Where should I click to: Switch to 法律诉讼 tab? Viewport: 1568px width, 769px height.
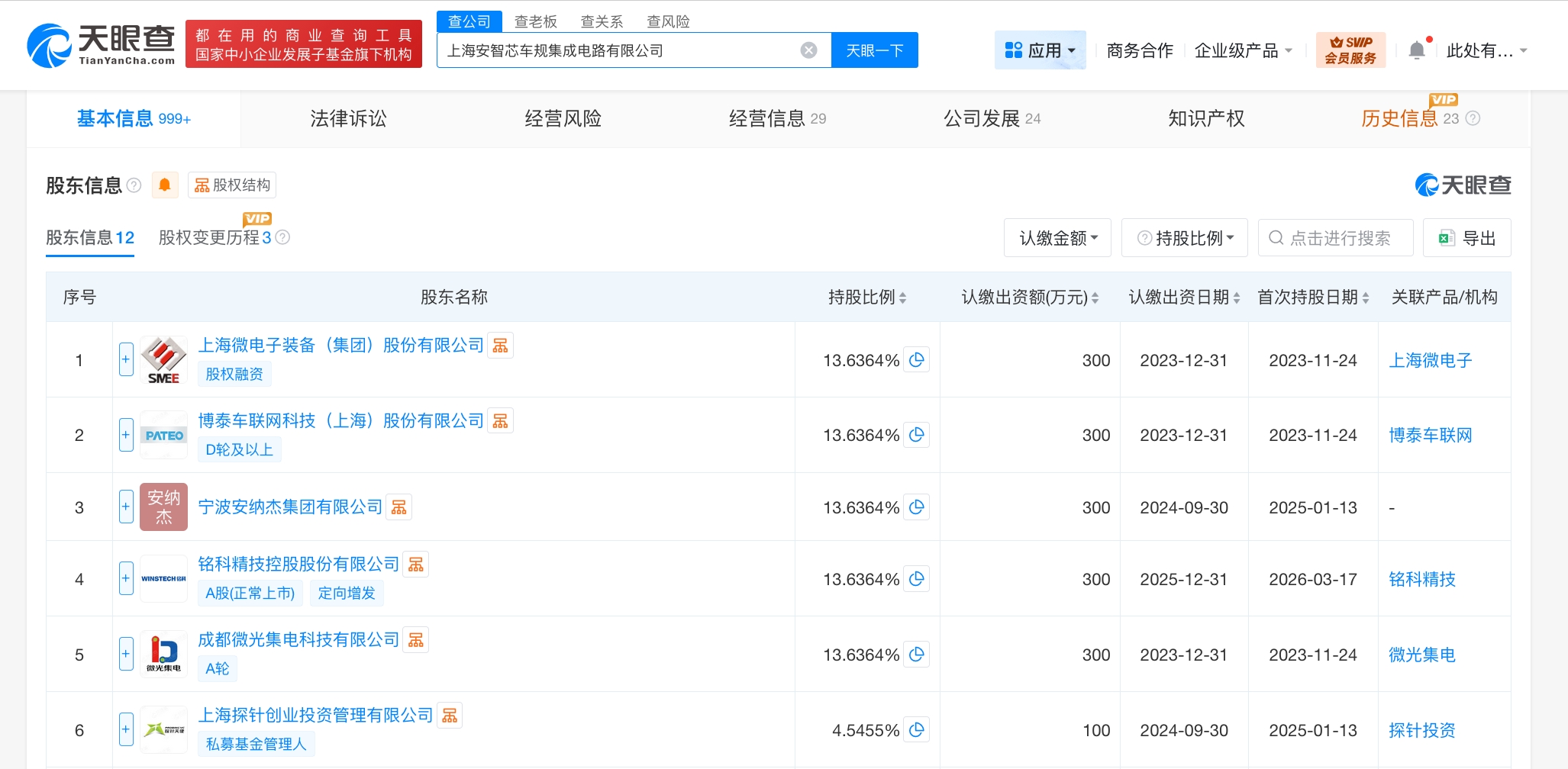pos(348,118)
